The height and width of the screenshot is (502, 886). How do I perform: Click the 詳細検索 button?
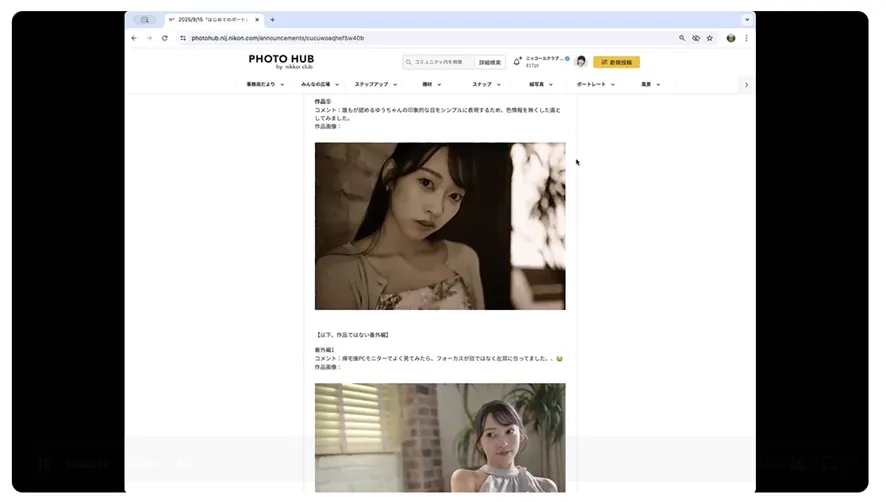[489, 62]
